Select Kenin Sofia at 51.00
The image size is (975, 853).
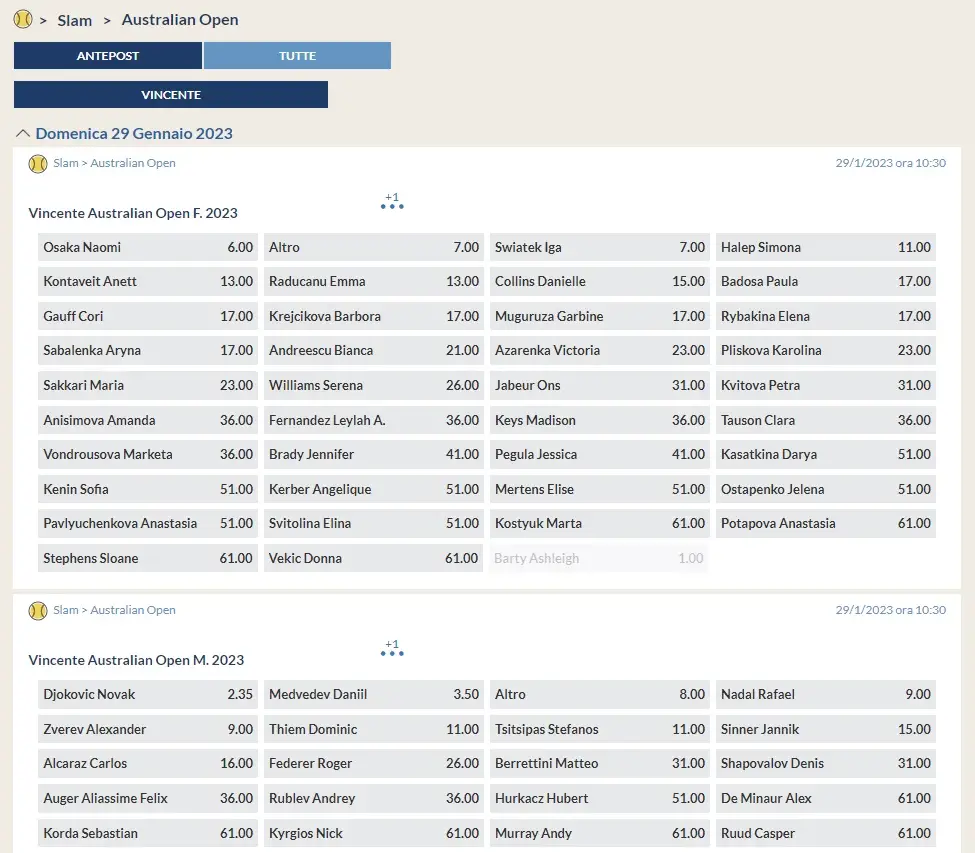148,489
